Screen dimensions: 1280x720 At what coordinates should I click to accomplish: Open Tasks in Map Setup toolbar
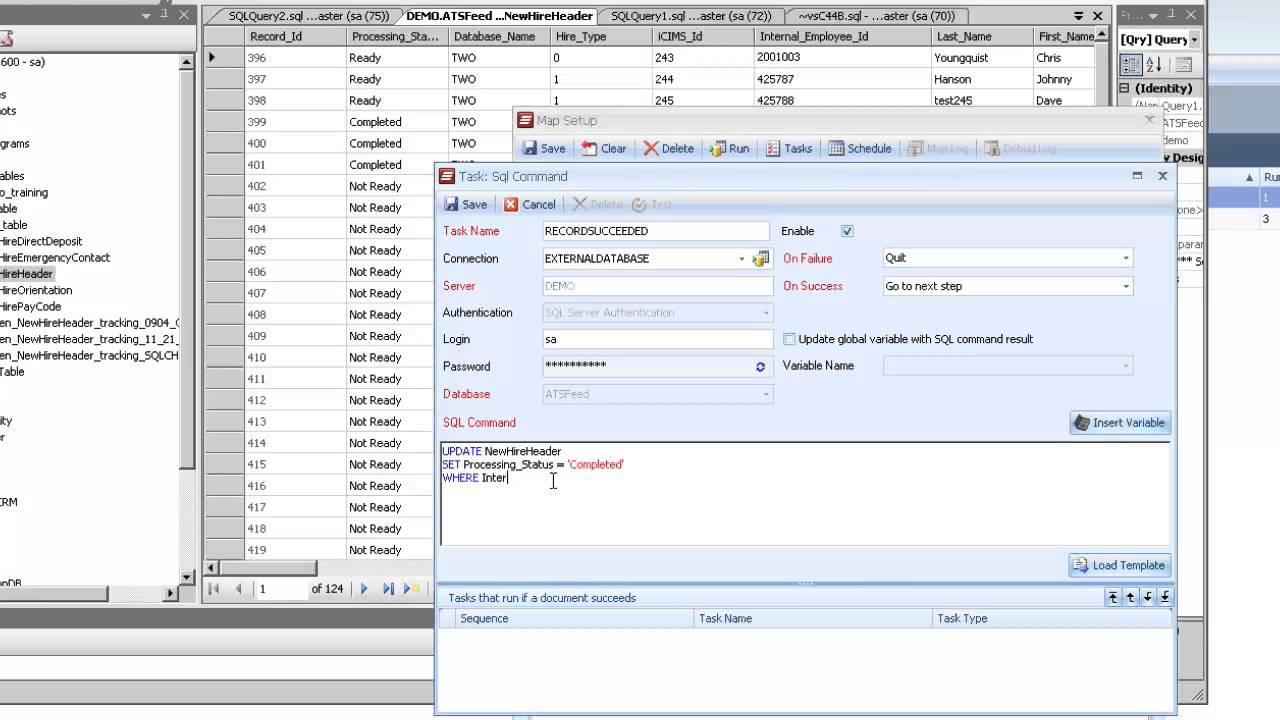click(x=789, y=148)
